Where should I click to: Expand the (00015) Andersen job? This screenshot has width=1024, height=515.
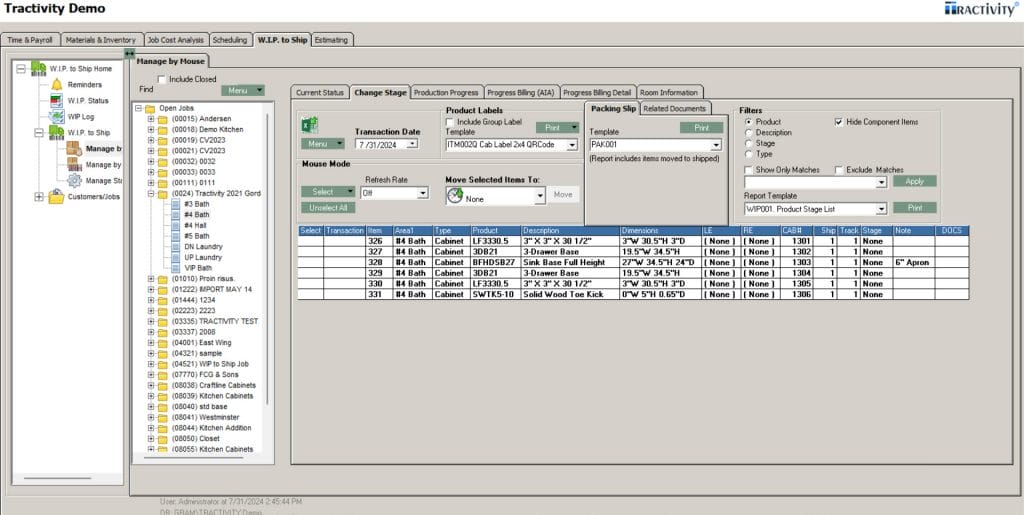pos(151,119)
